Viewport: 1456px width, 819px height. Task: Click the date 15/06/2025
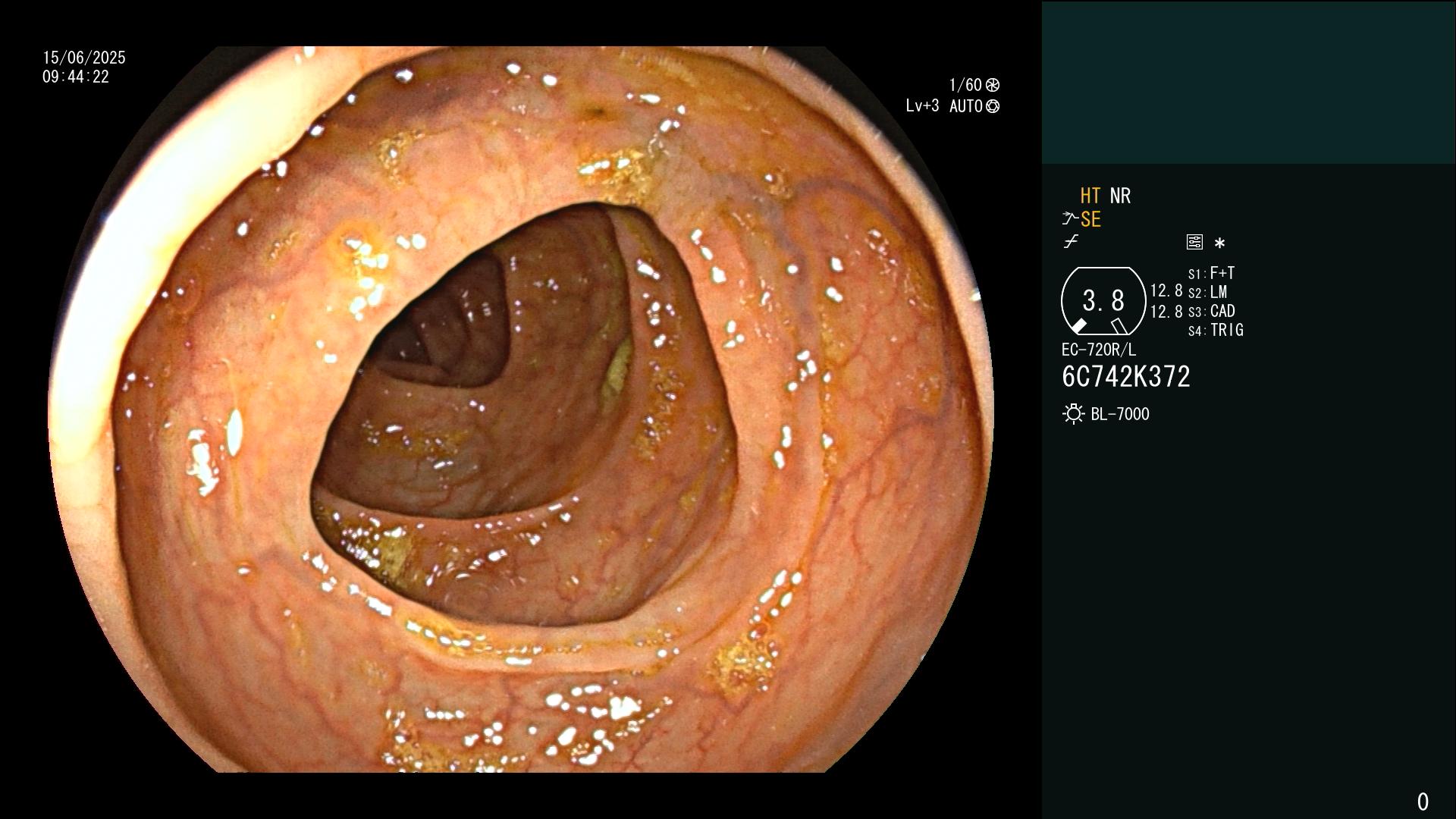point(84,58)
